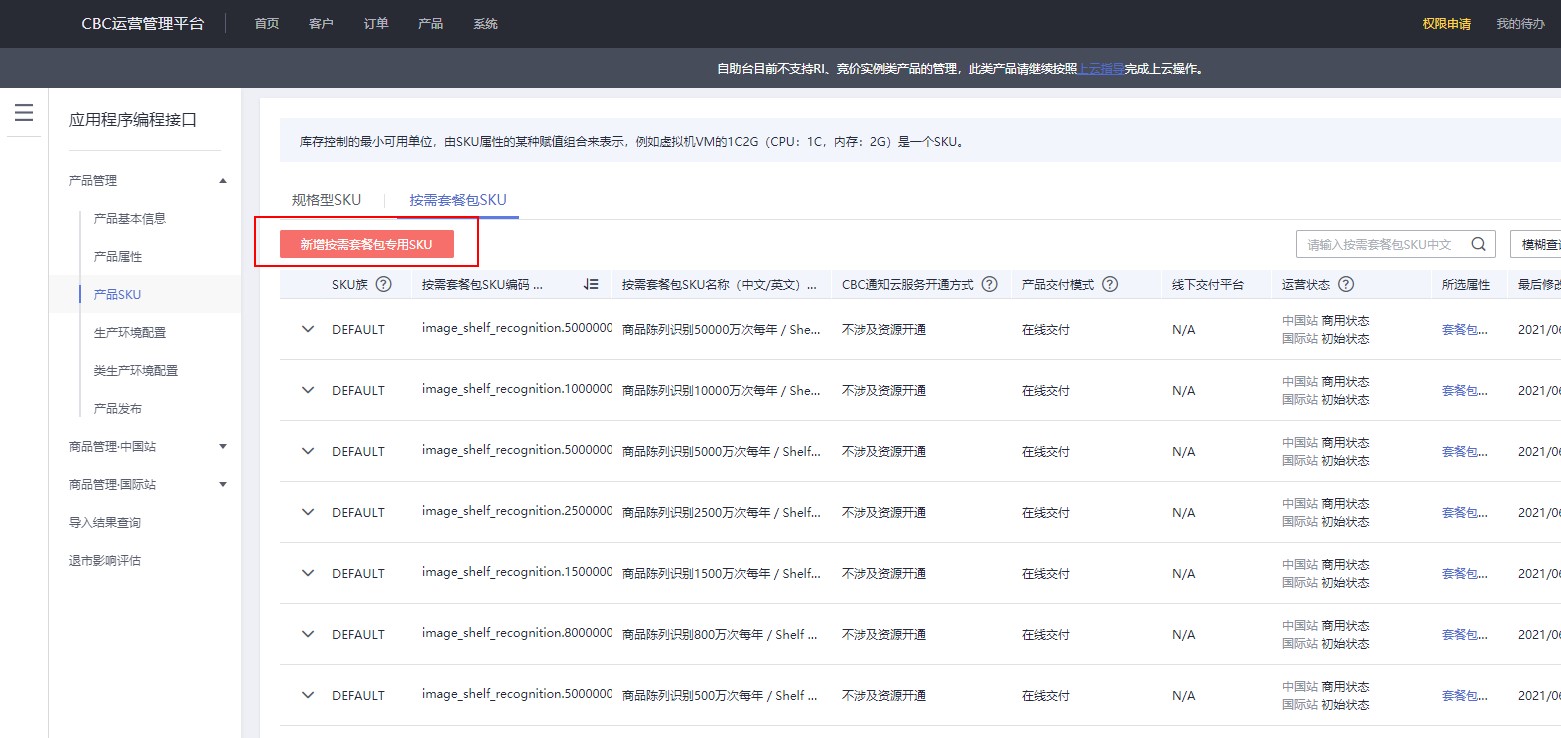Expand the 商品陈列识别10000万次每年 row

pos(308,390)
